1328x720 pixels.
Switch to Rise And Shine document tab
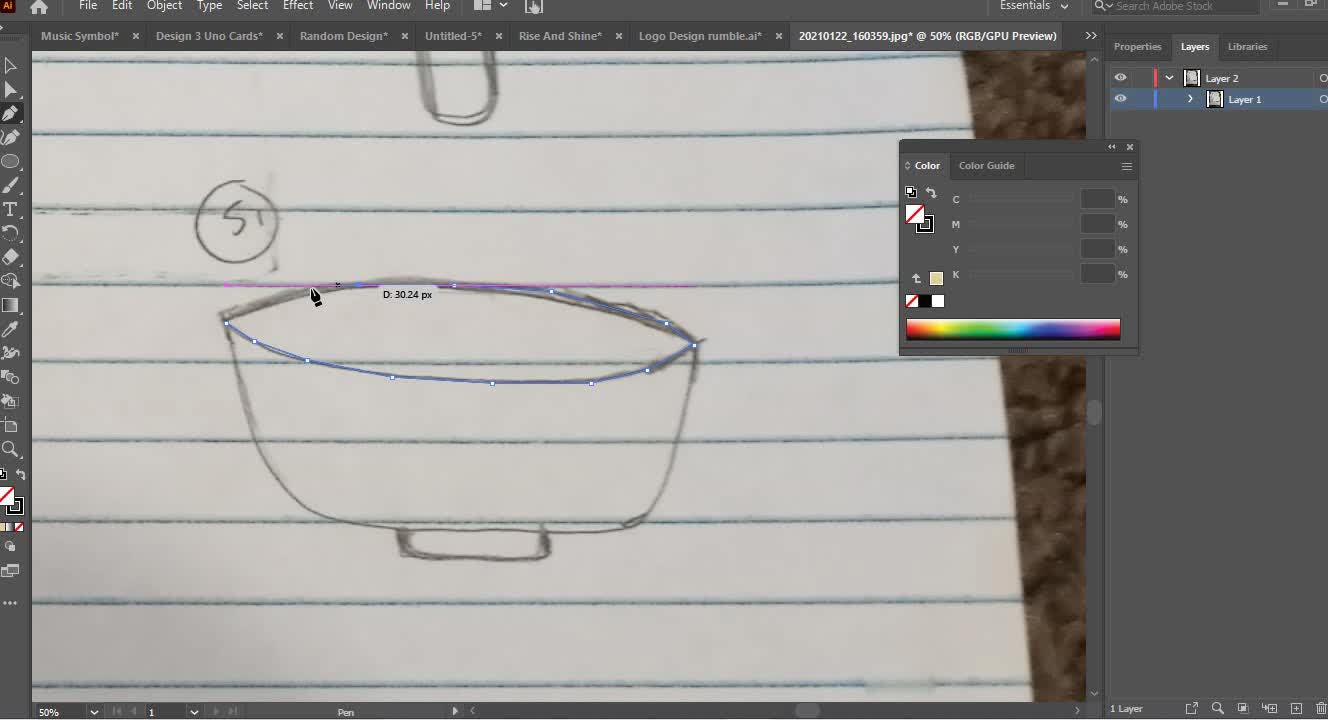tap(560, 36)
